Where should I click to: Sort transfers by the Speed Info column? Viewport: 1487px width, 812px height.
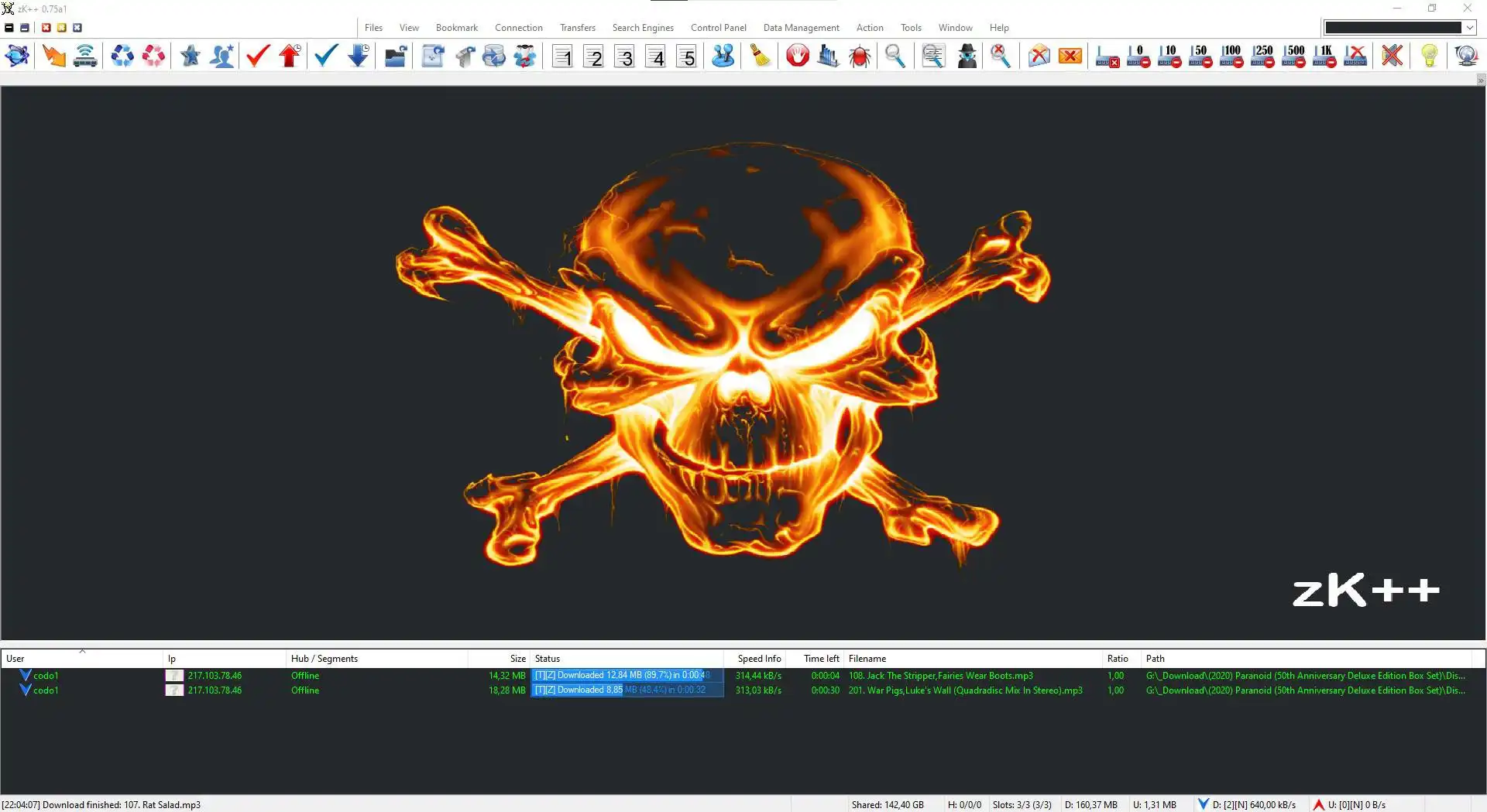[x=754, y=659]
